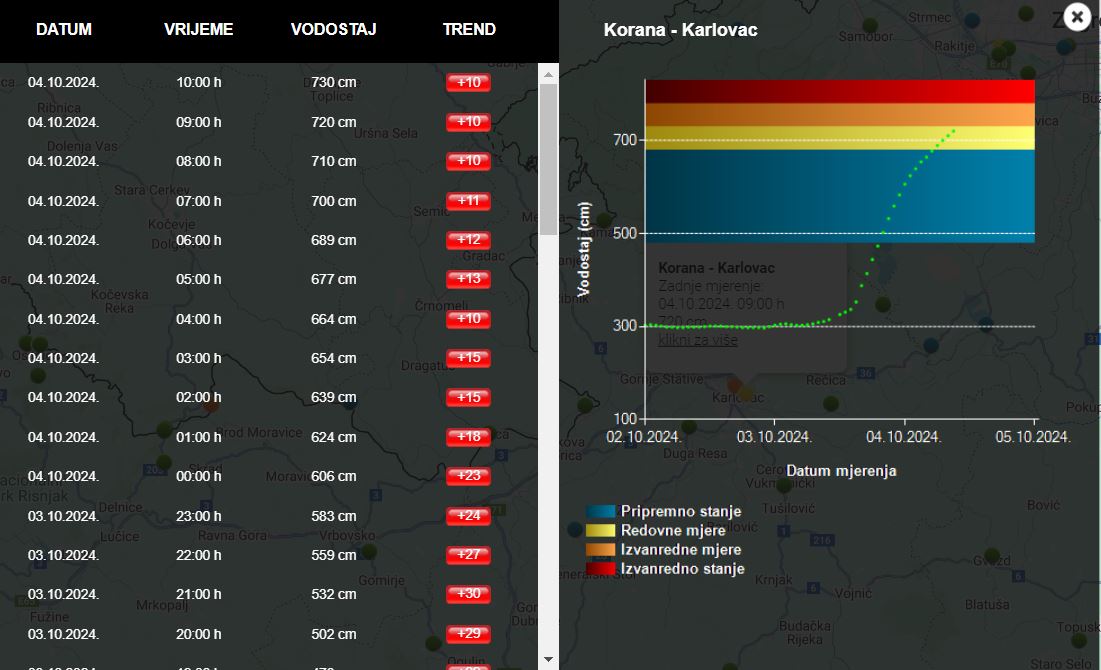The image size is (1101, 670).
Task: Click the 664 cm water level value
Action: coord(334,319)
